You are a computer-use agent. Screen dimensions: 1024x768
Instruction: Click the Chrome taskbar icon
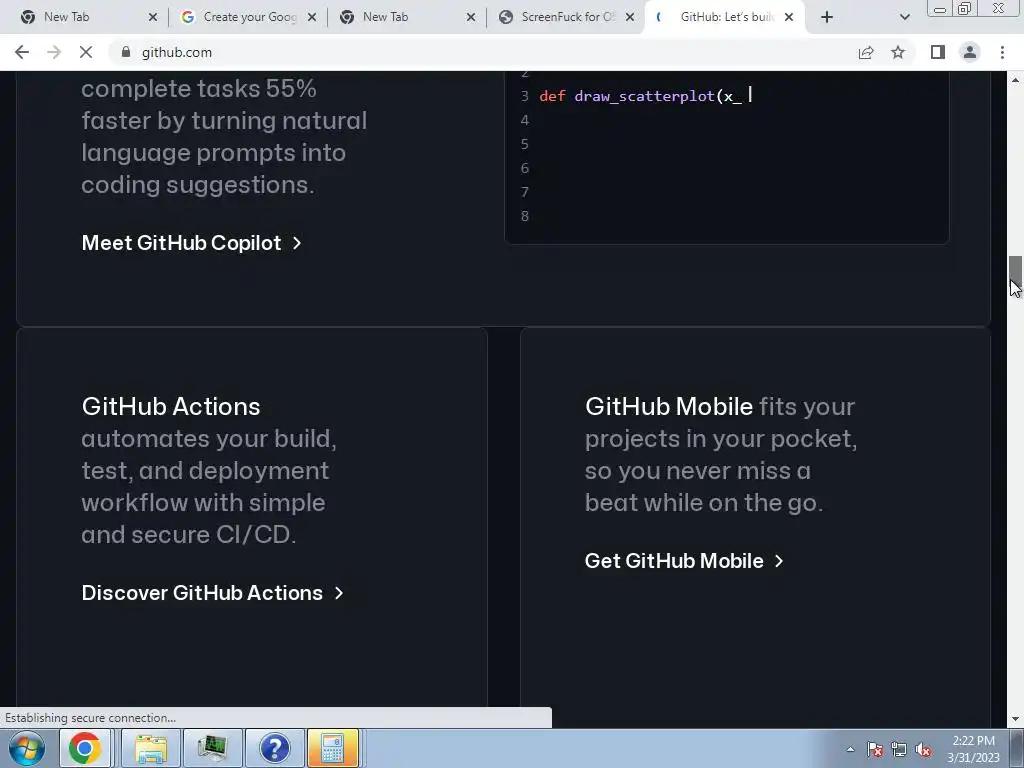click(85, 748)
